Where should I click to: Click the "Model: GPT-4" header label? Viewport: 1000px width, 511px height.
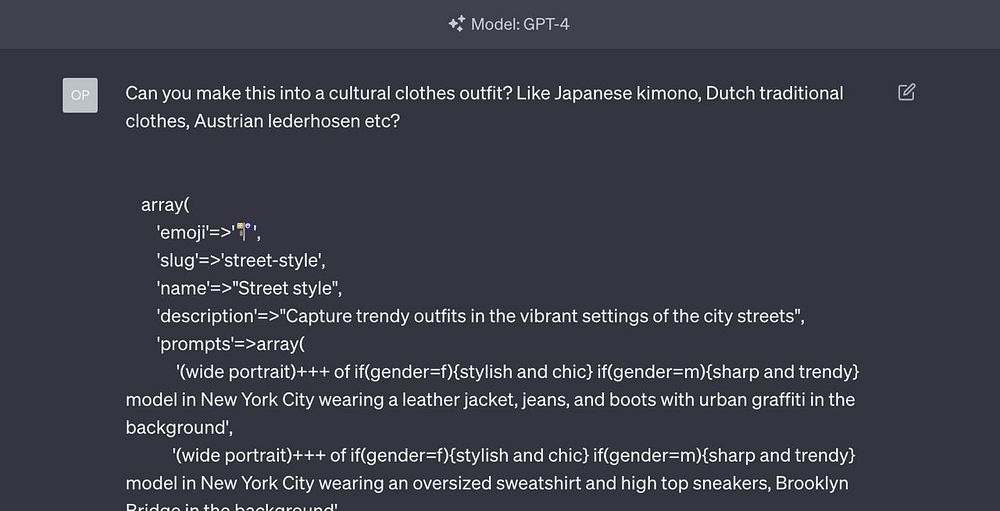tap(520, 24)
